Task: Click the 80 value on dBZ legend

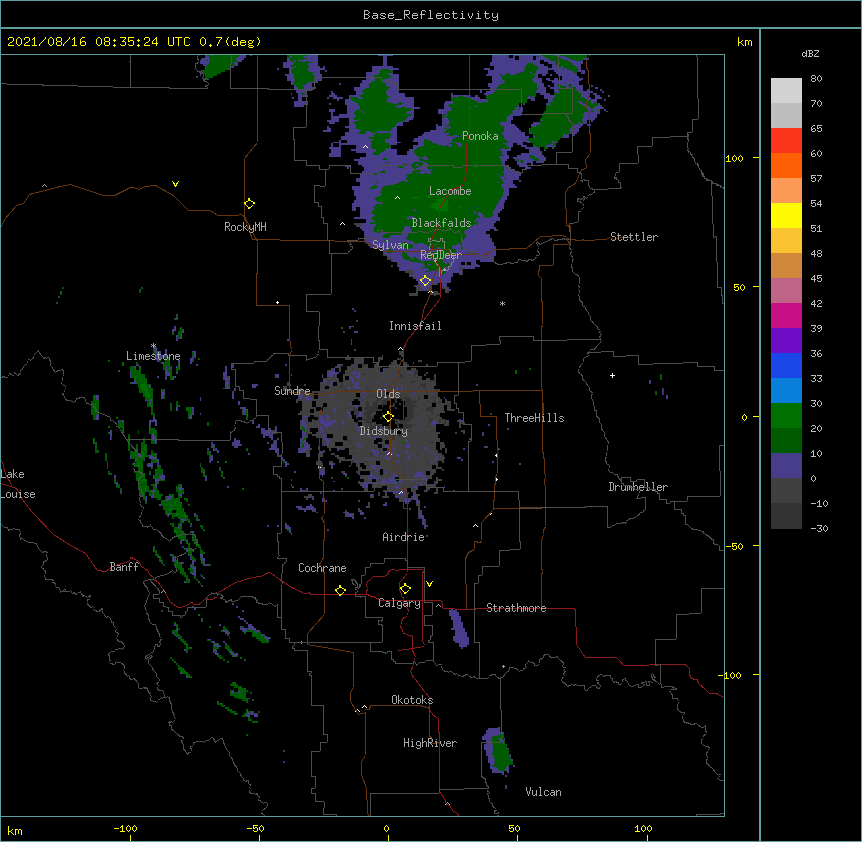Action: (x=816, y=79)
